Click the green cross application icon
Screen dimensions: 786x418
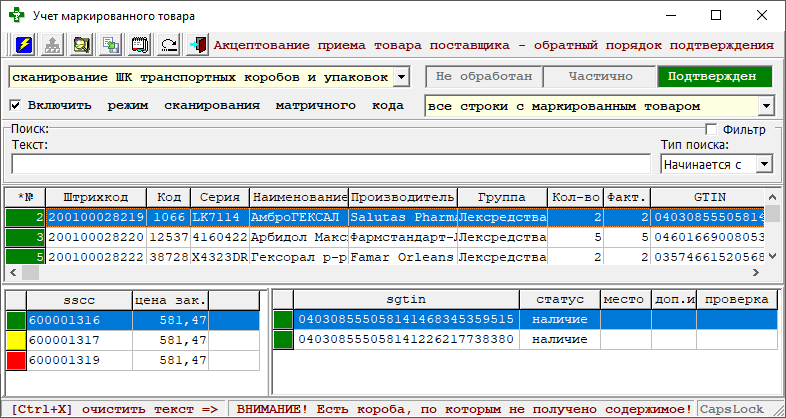17,15
